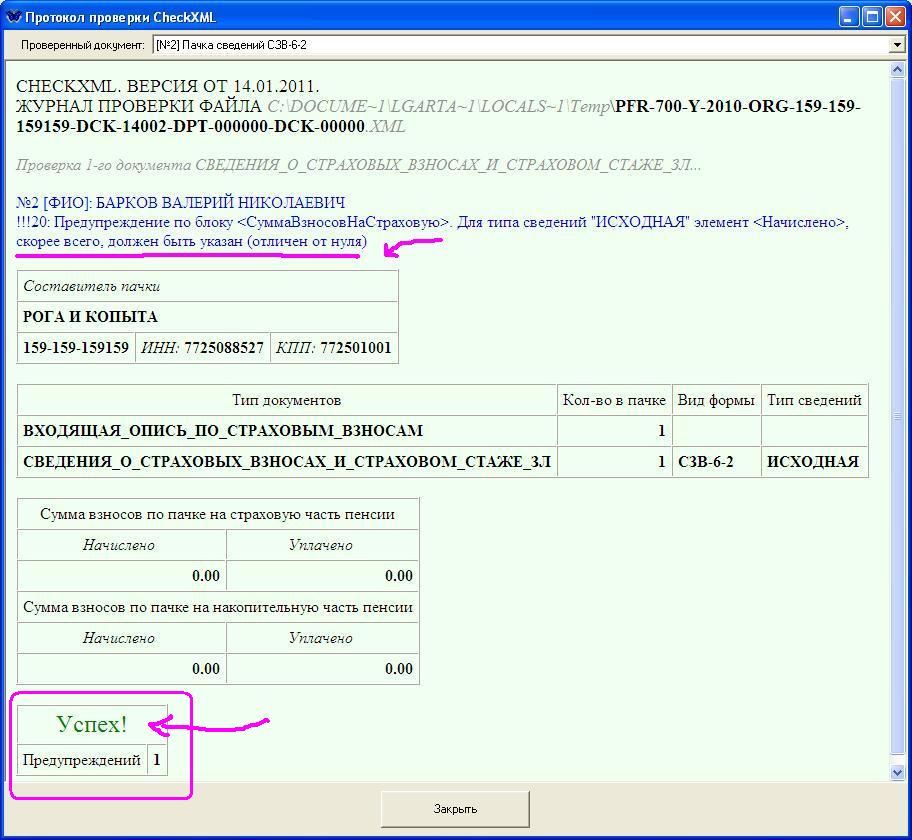The height and width of the screenshot is (840, 912).
Task: Click the накопительную часть пенсии header
Action: 218,607
